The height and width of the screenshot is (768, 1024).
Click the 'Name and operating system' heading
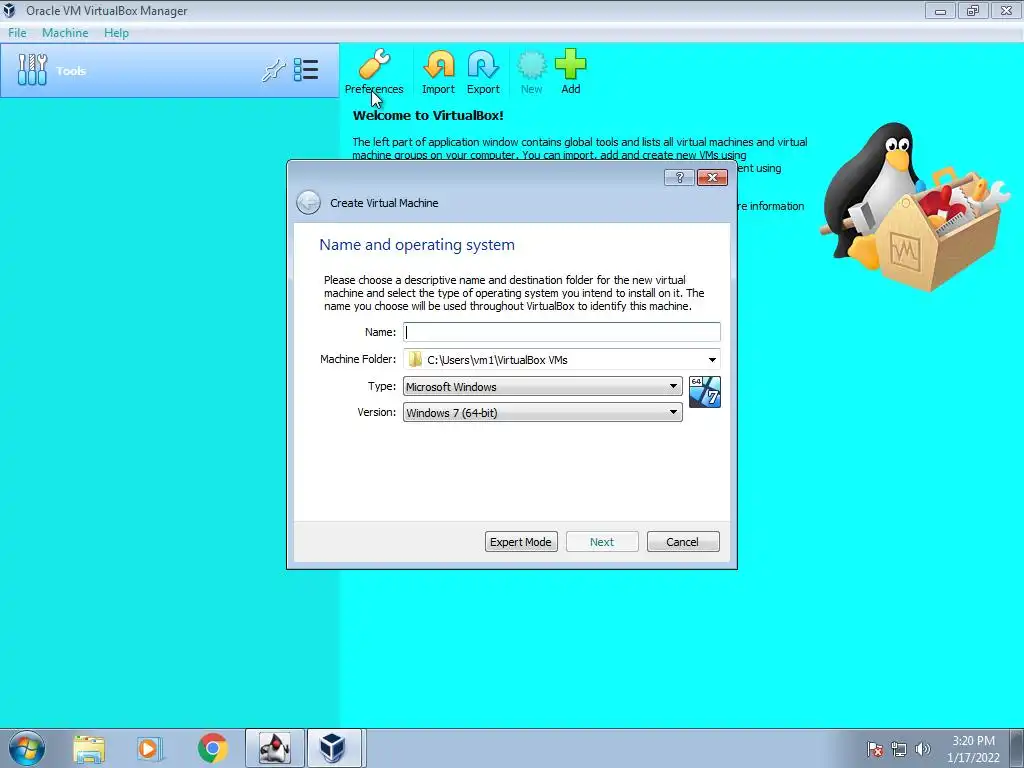click(417, 245)
